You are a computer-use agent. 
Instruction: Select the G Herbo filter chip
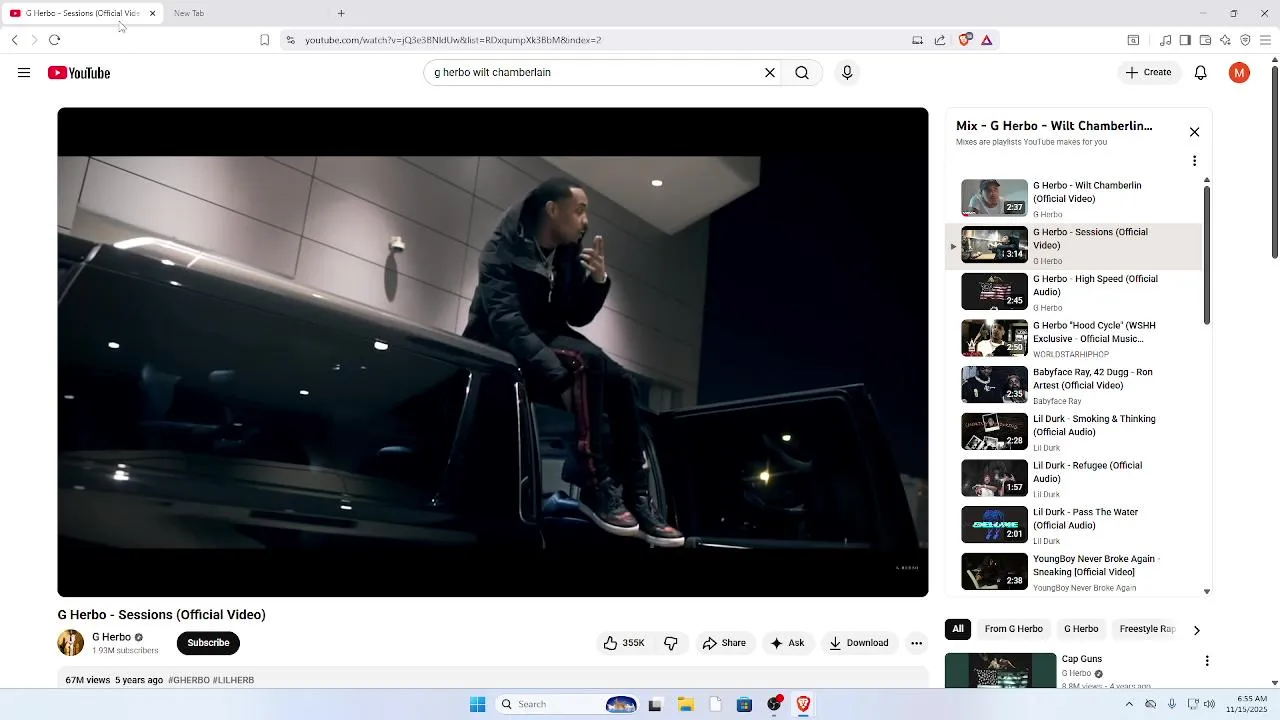(x=1081, y=629)
